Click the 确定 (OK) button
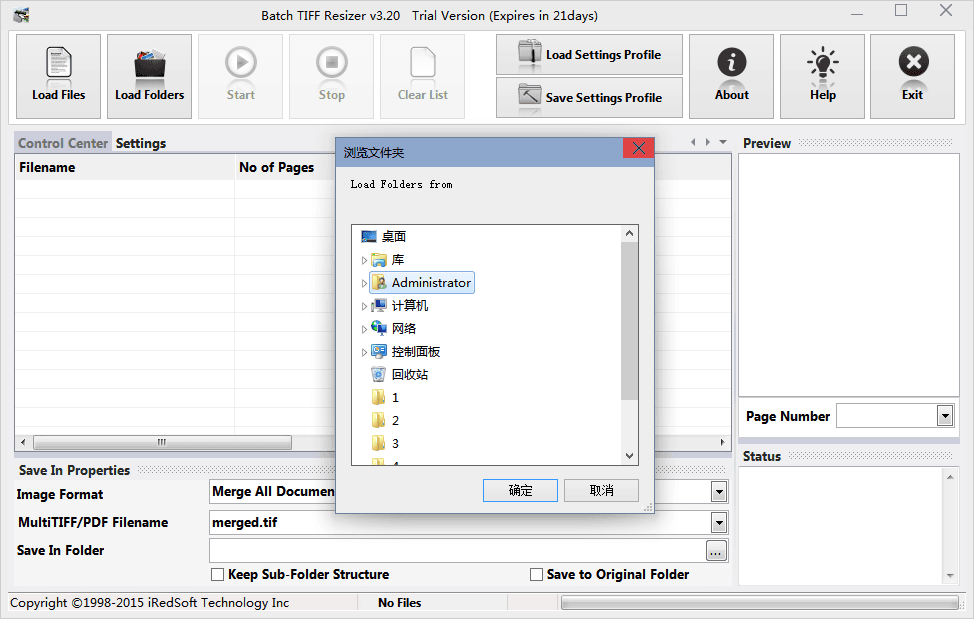 pyautogui.click(x=520, y=490)
